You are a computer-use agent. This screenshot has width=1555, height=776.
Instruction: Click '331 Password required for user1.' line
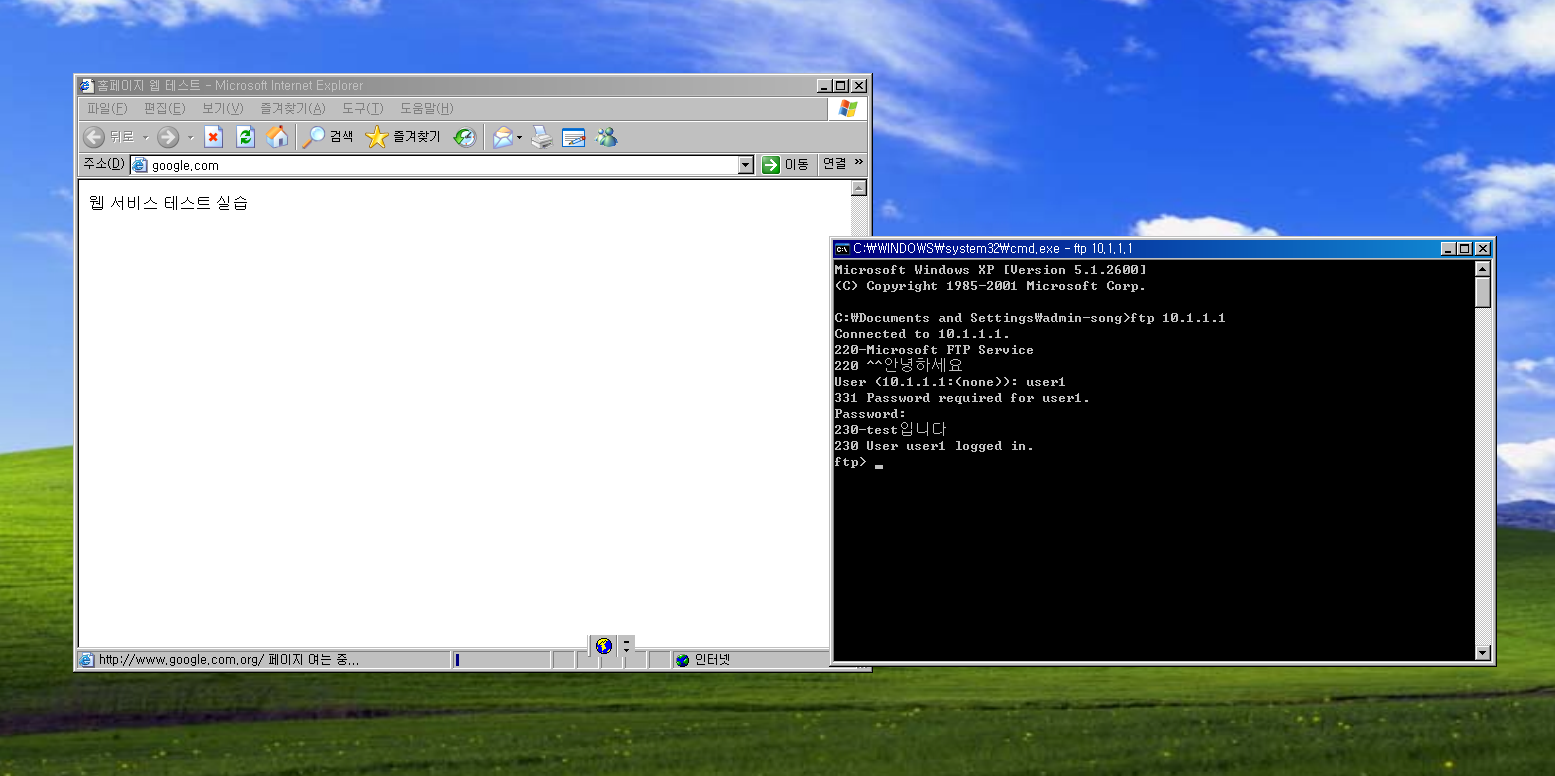click(x=962, y=398)
